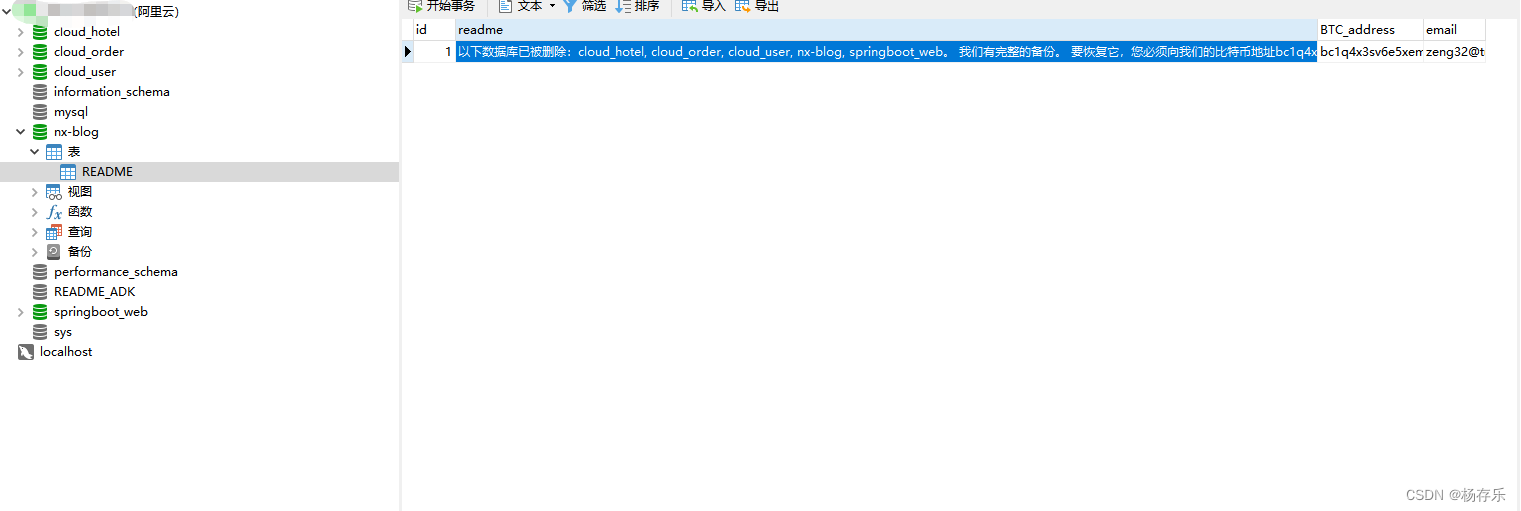Screen dimensions: 1521x511
Task: Click the bc1q4x3sv6e5xem BTC_address cell
Action: coord(1370,52)
